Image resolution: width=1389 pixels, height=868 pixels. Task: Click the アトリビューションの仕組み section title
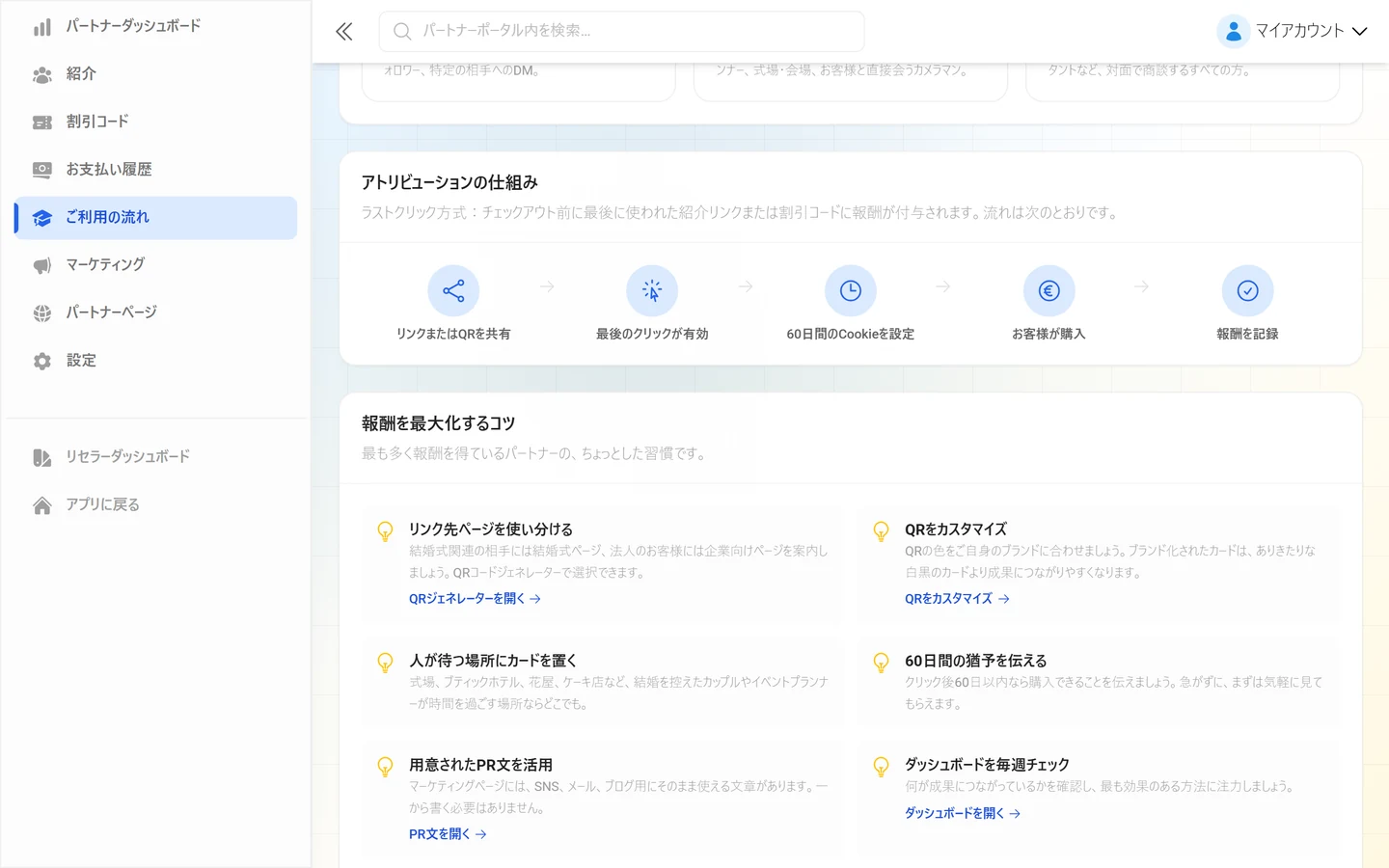click(x=449, y=182)
